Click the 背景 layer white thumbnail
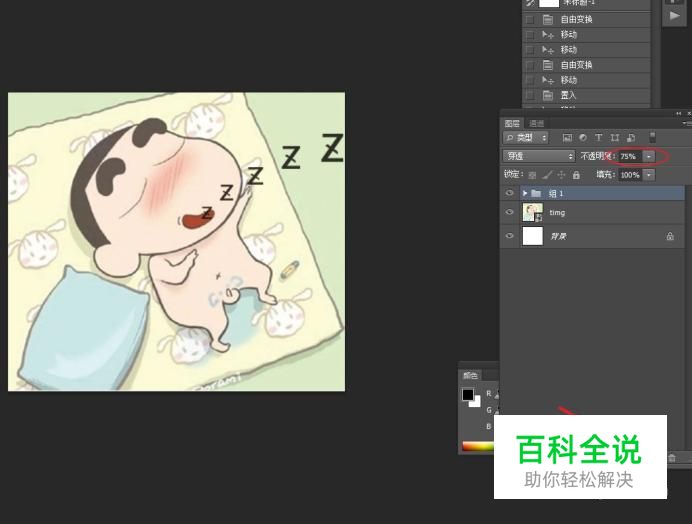Image resolution: width=692 pixels, height=524 pixels. point(533,236)
